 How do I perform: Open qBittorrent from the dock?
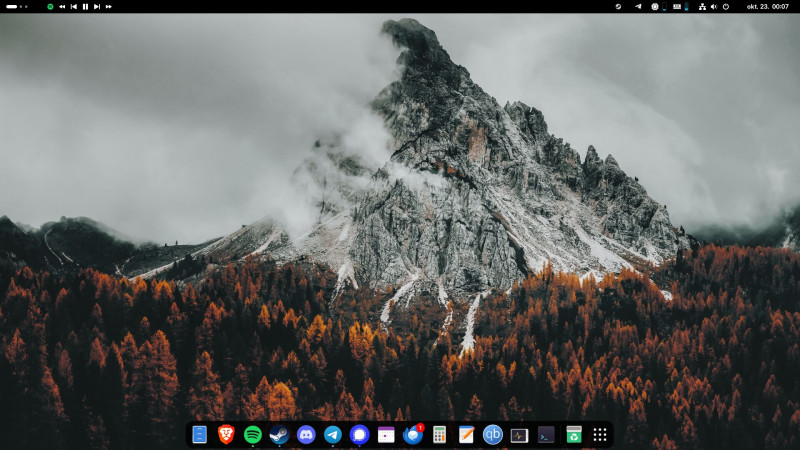tap(493, 435)
